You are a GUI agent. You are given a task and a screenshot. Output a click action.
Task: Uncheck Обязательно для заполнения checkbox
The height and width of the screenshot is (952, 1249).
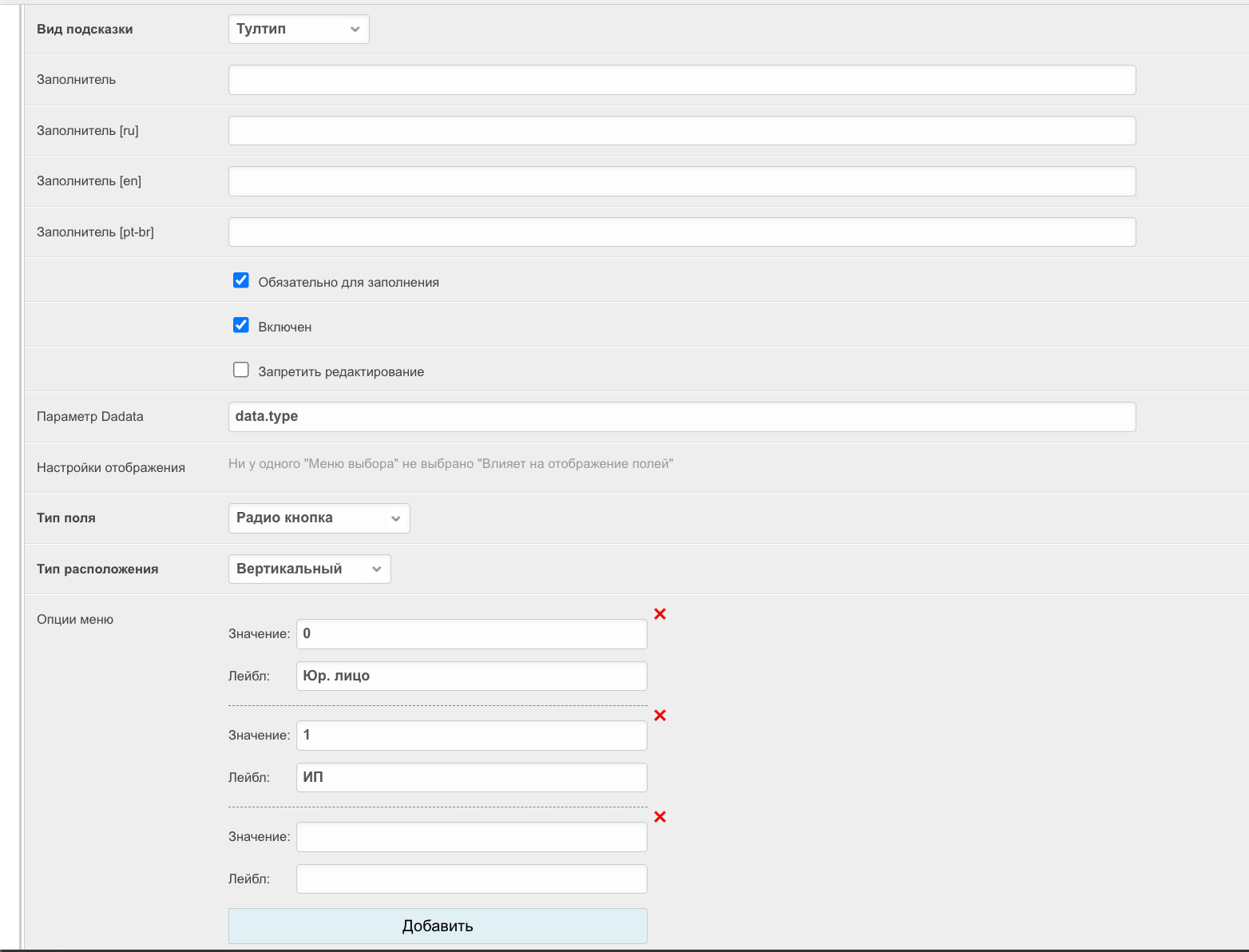(x=241, y=280)
